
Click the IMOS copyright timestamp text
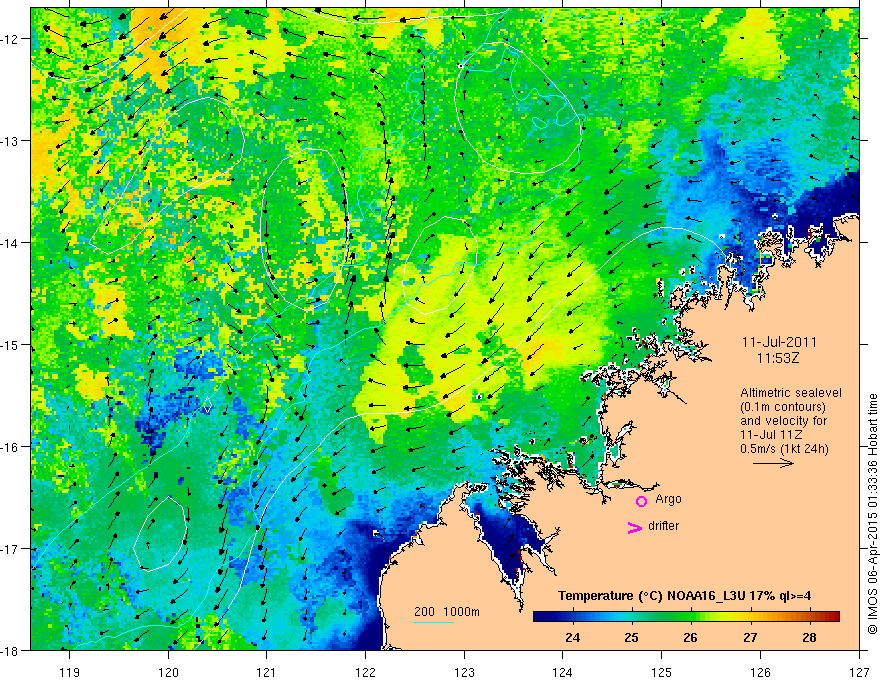coord(872,514)
